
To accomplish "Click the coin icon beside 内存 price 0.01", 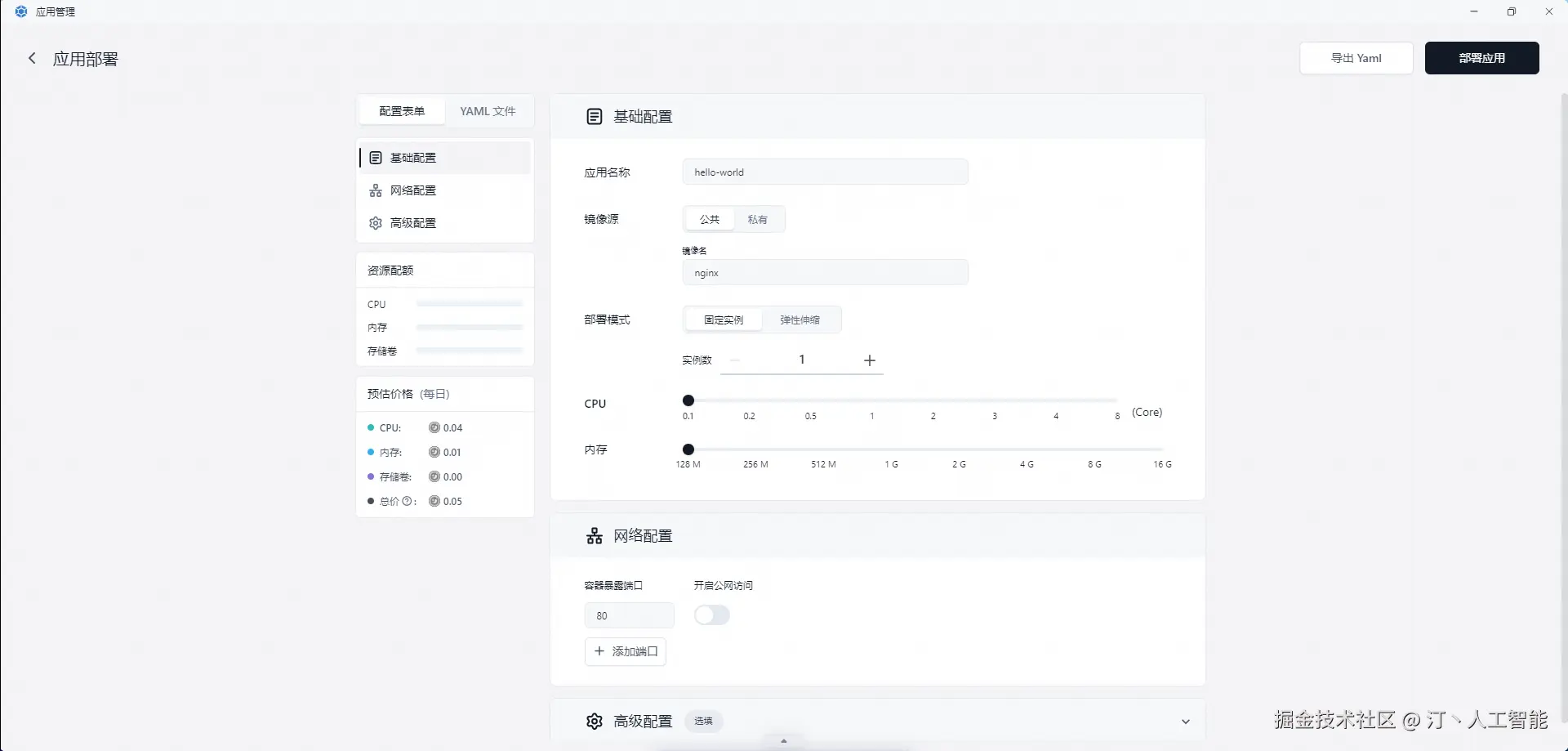I will click(434, 452).
